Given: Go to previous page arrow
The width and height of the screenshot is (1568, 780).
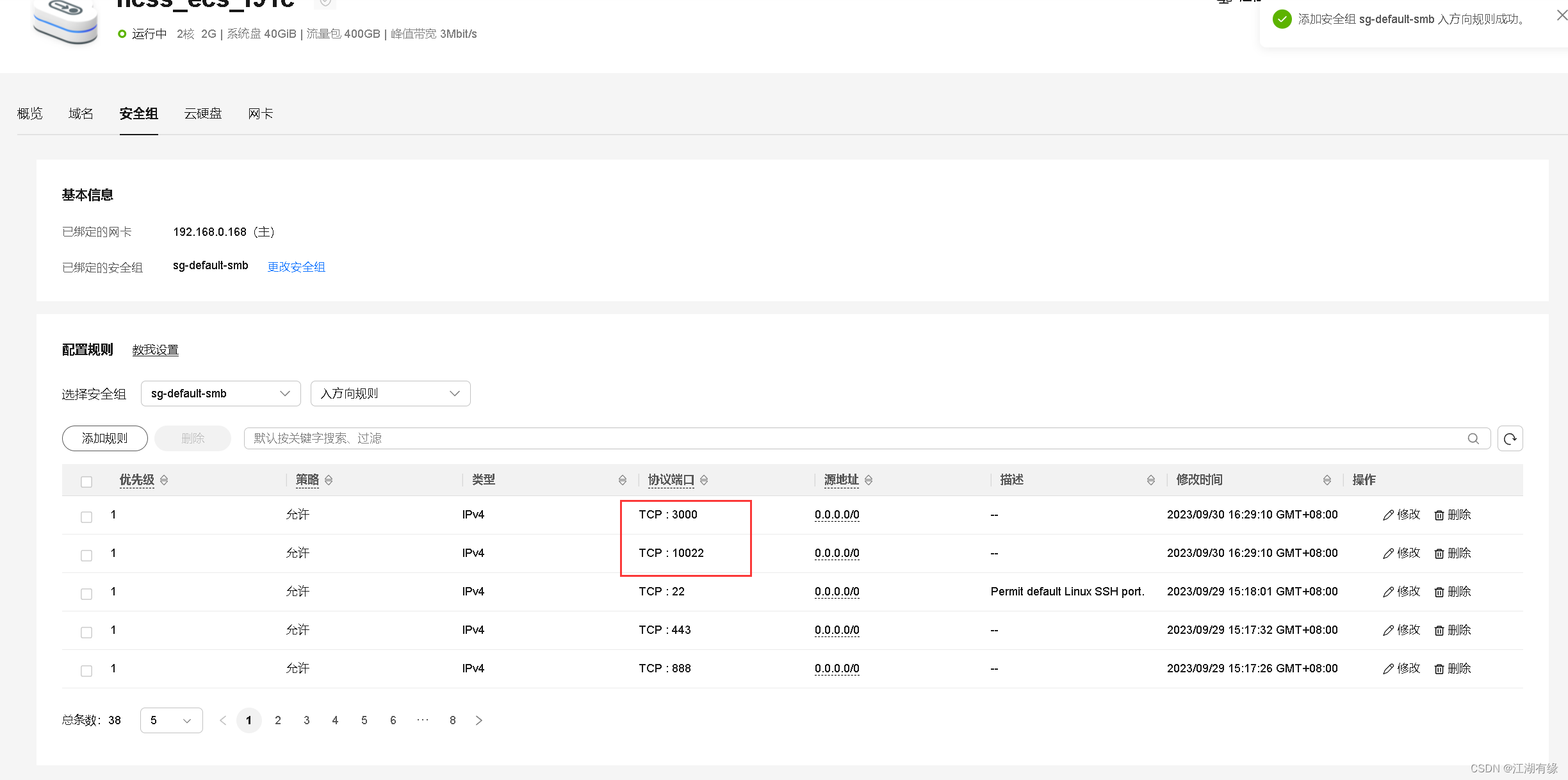Looking at the screenshot, I should (x=223, y=720).
